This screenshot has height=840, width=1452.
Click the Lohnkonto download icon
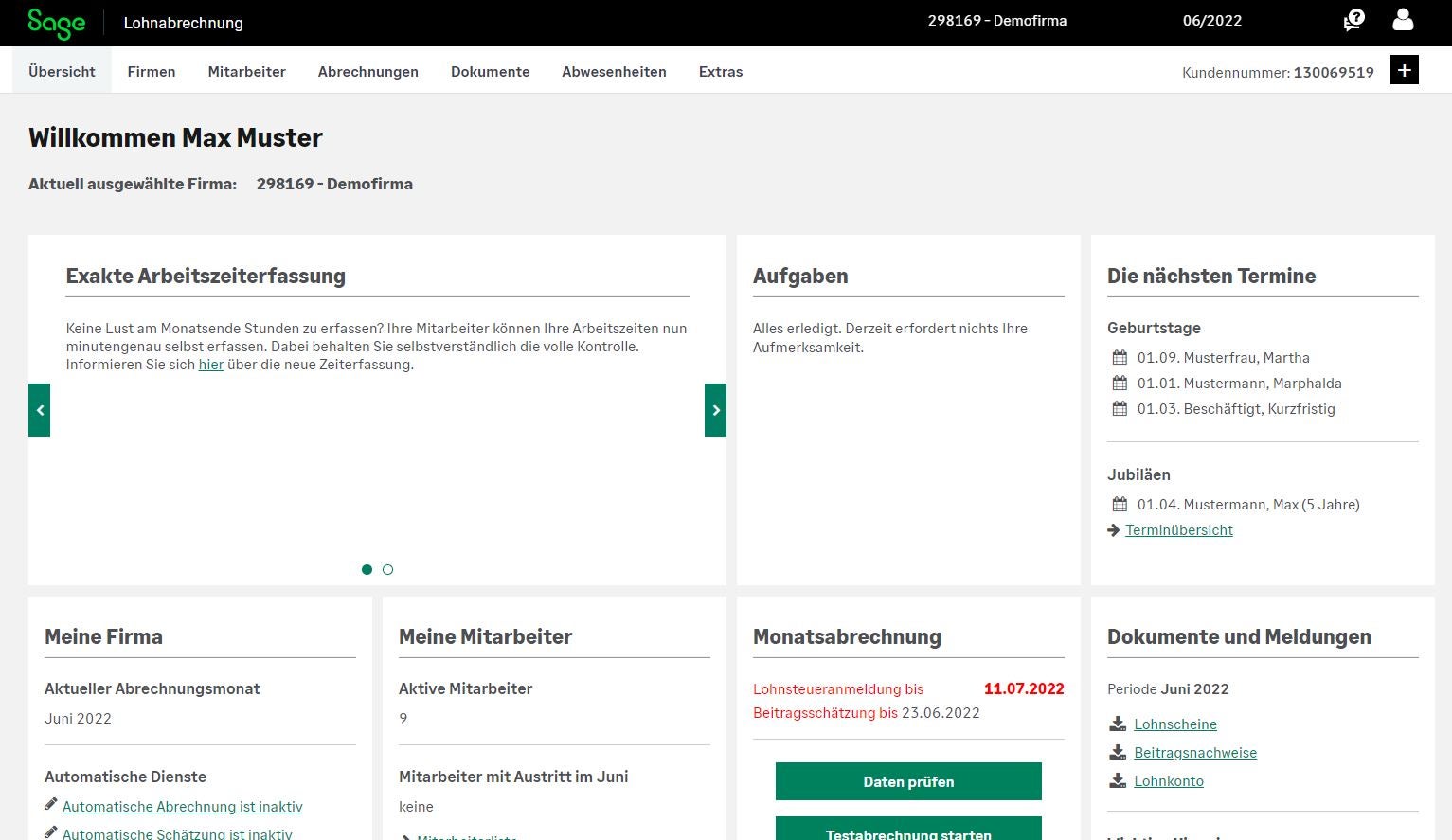pyautogui.click(x=1118, y=781)
